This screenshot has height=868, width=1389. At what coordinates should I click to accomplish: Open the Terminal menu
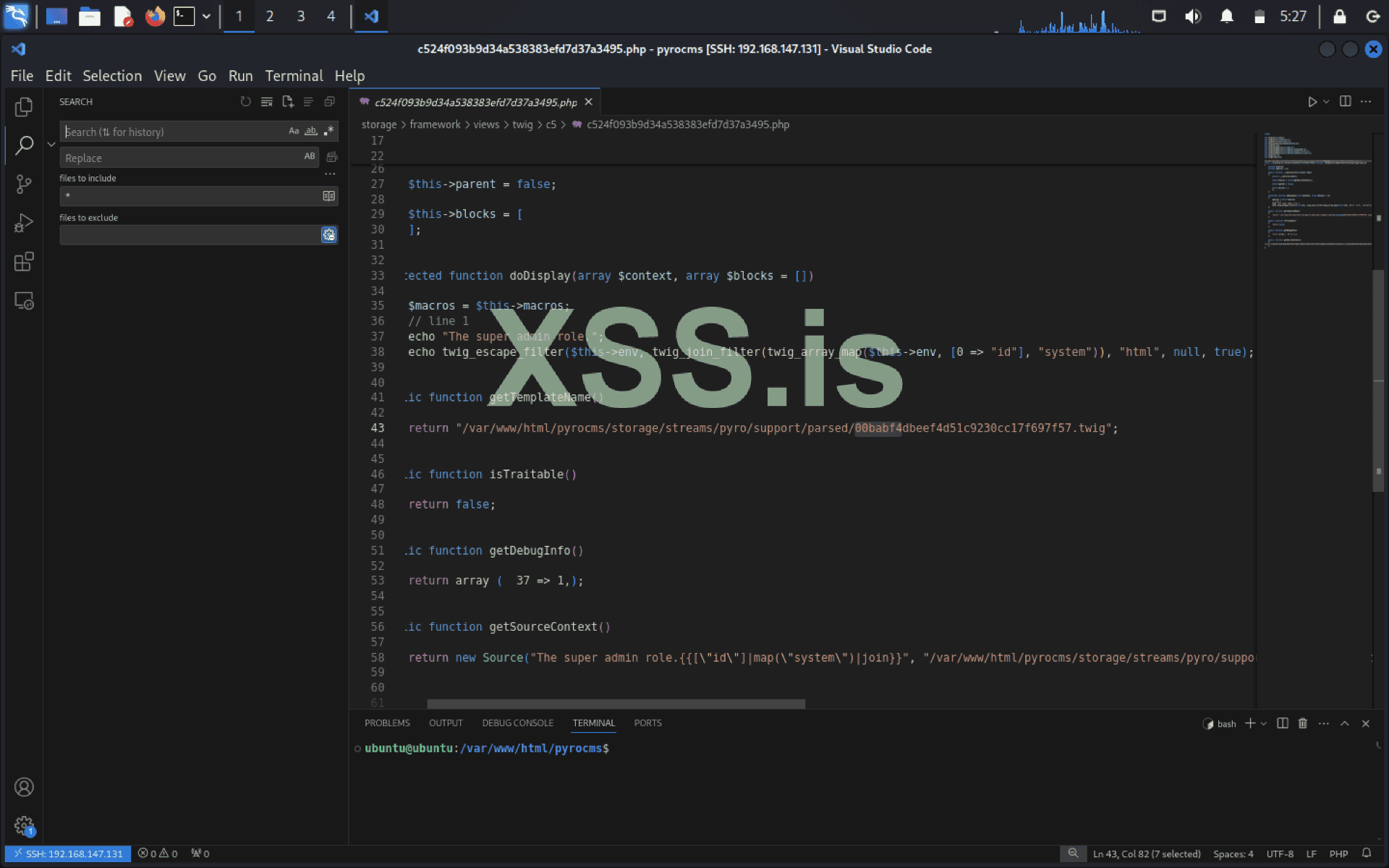[293, 76]
